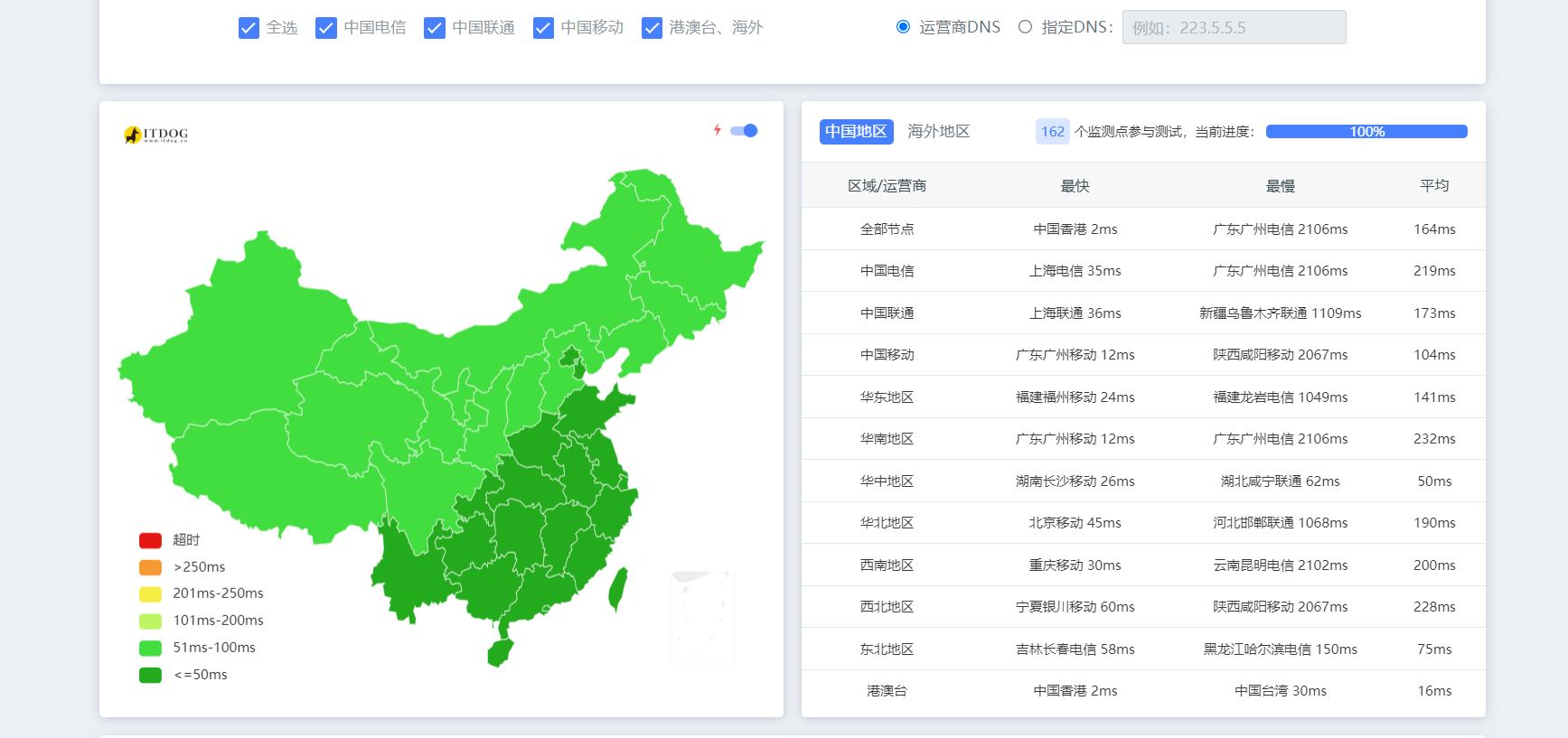Click the 16ms average for 港澳台
Viewport: 1568px width, 738px height.
(1434, 691)
